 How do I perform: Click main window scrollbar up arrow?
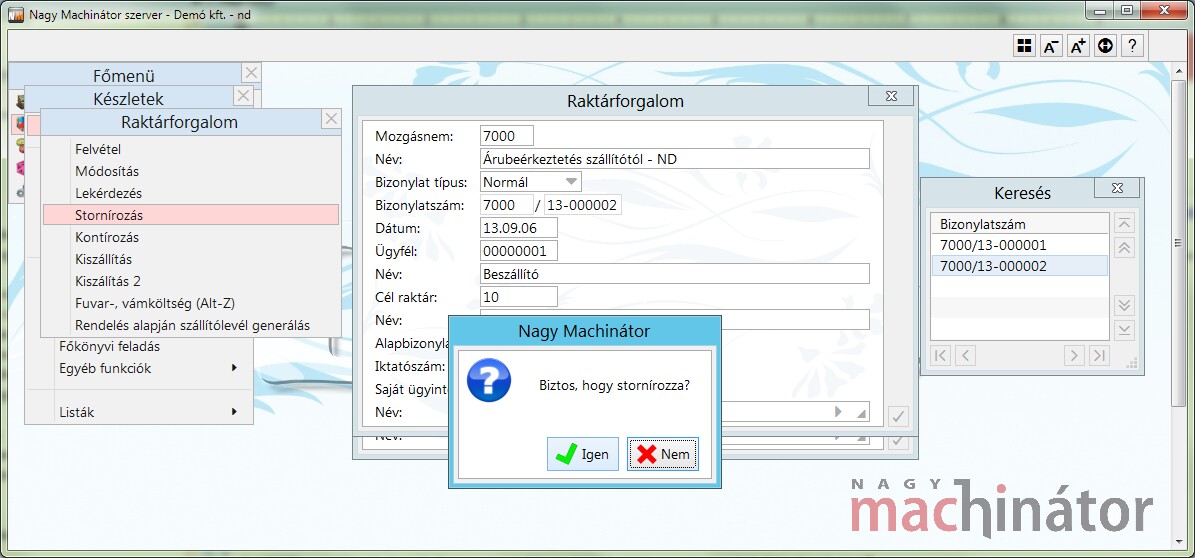[1180, 69]
